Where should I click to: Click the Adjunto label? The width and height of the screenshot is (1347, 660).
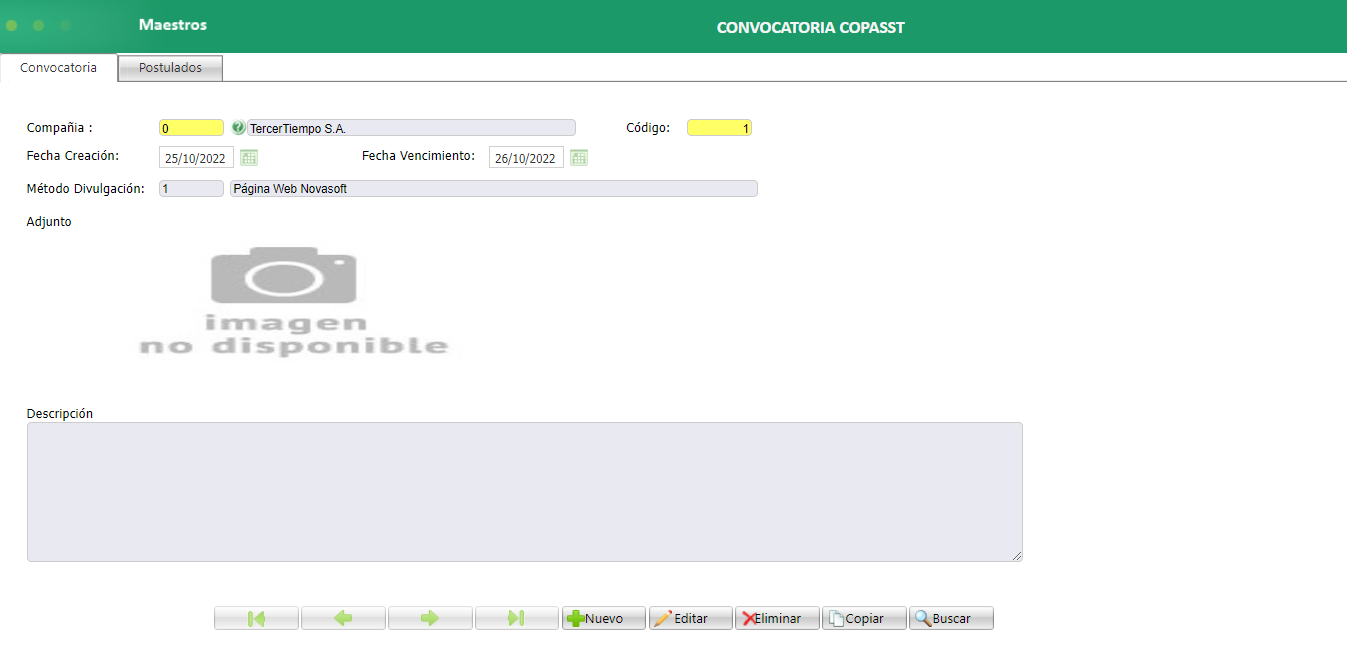[x=49, y=222]
